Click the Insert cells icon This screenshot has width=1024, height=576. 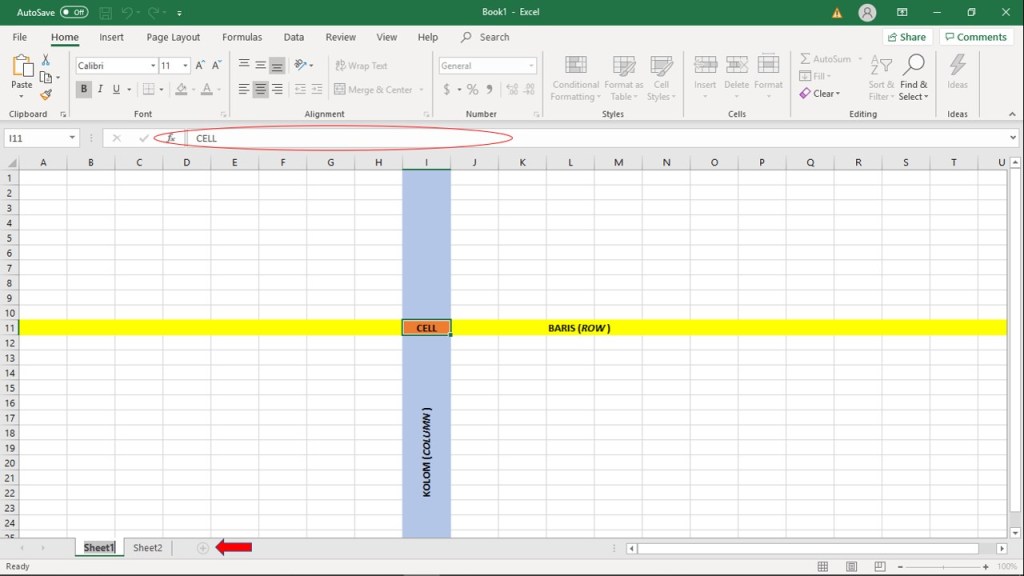[x=705, y=66]
